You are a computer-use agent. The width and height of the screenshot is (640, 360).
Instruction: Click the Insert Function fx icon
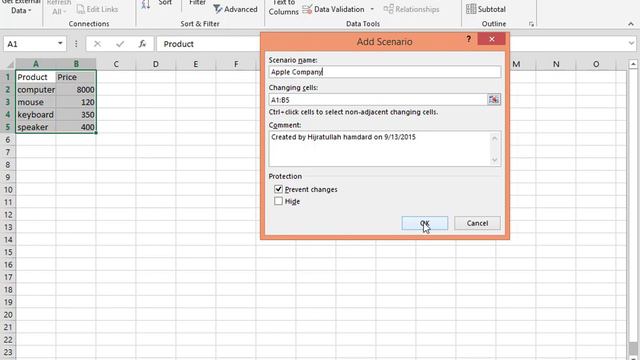(142, 44)
